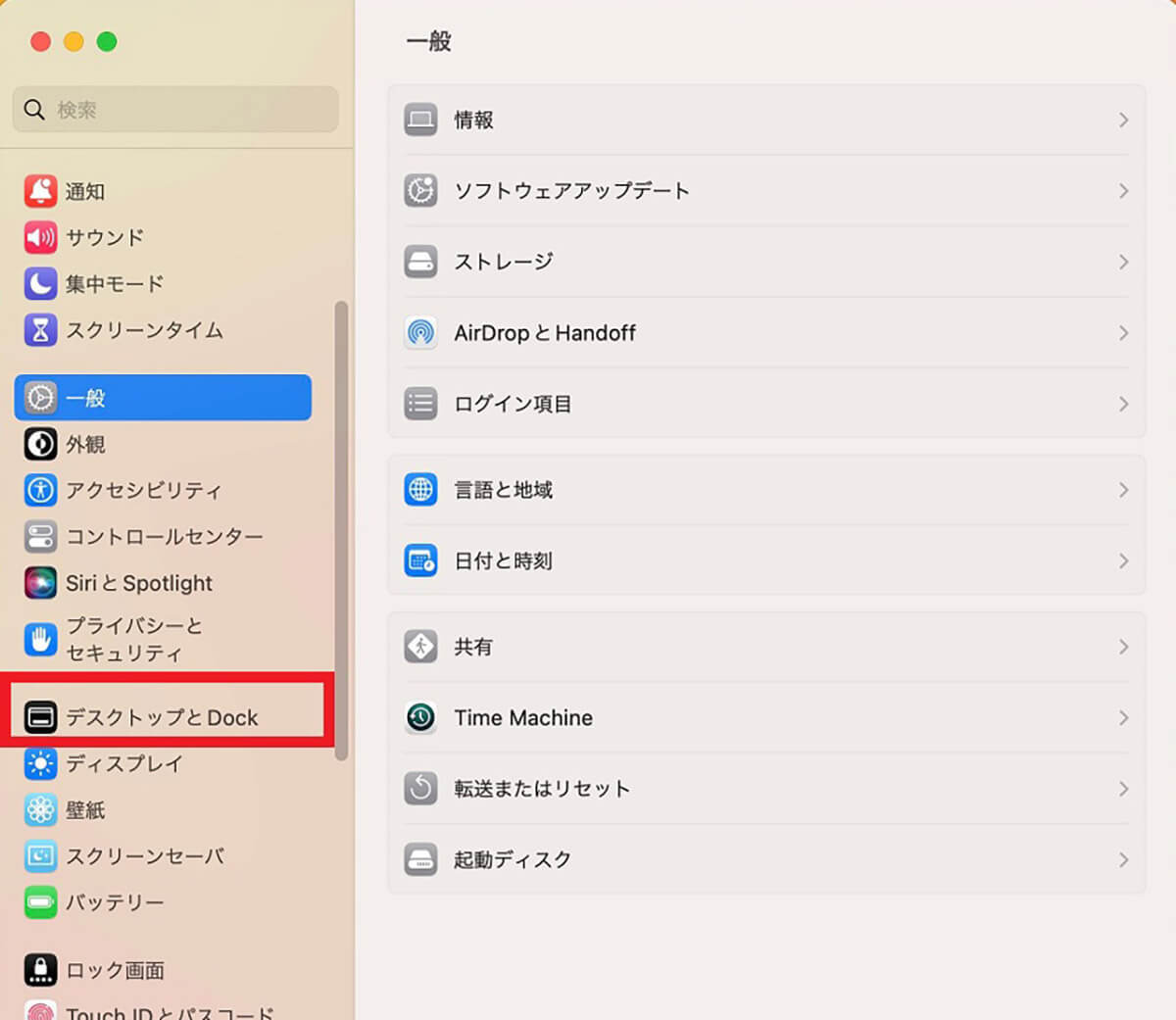
Task: Expand the ストレージ row chevron
Action: (x=1123, y=262)
